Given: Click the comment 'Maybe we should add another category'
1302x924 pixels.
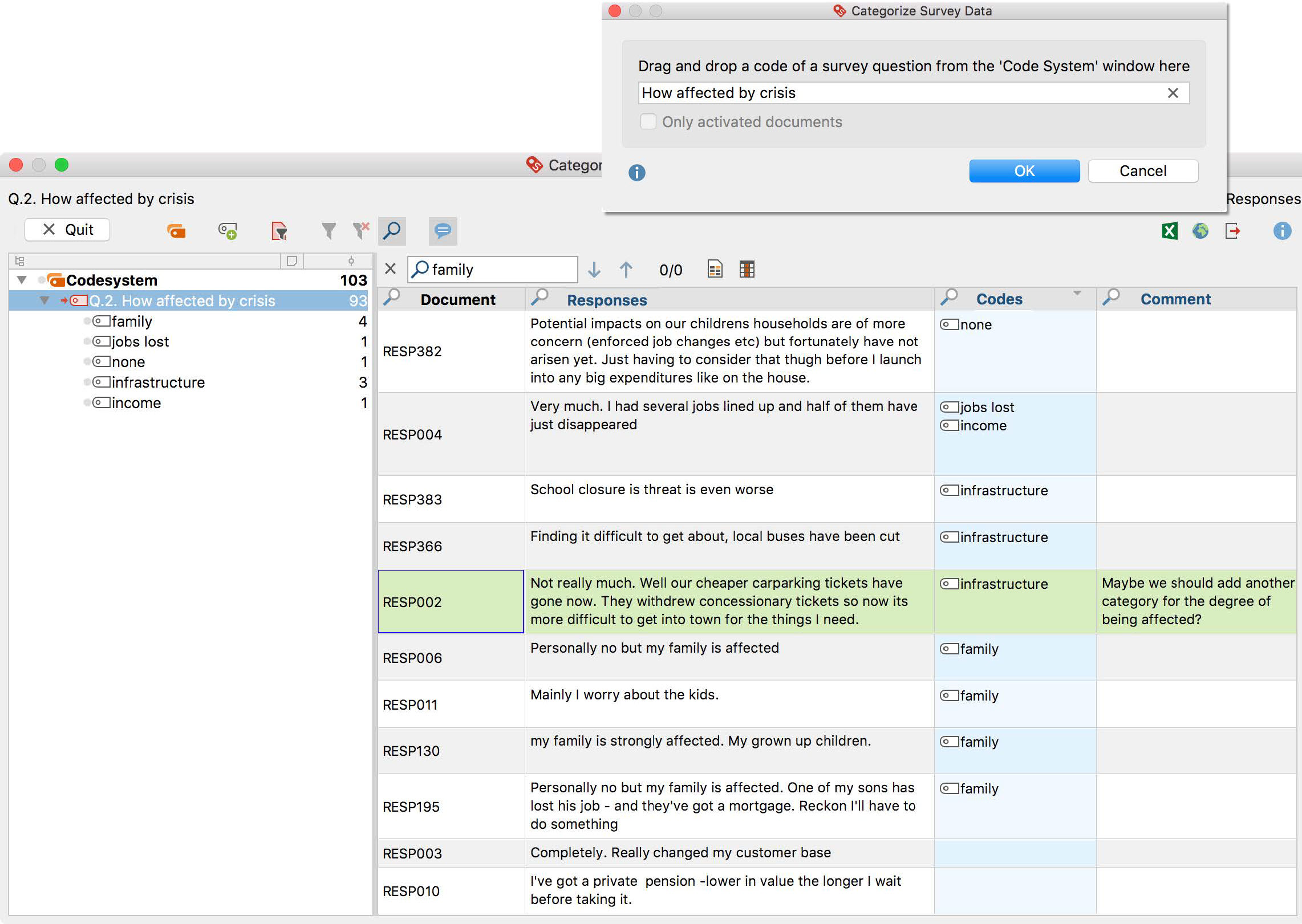Looking at the screenshot, I should pos(1198,601).
